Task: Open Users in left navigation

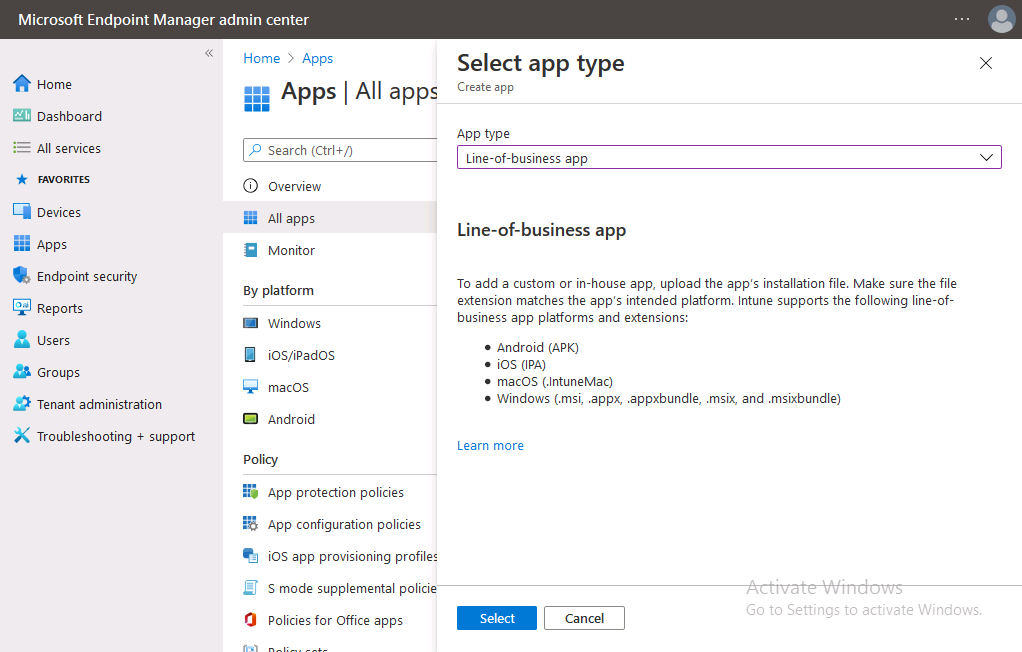Action: [53, 340]
